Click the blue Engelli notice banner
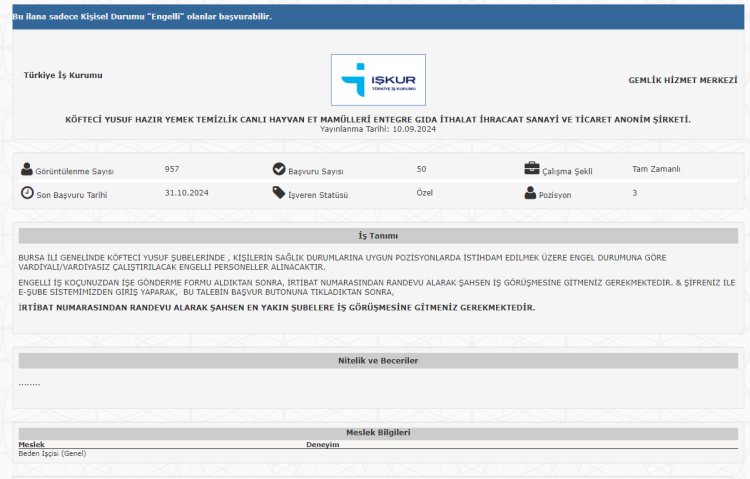The height and width of the screenshot is (479, 750). click(378, 17)
